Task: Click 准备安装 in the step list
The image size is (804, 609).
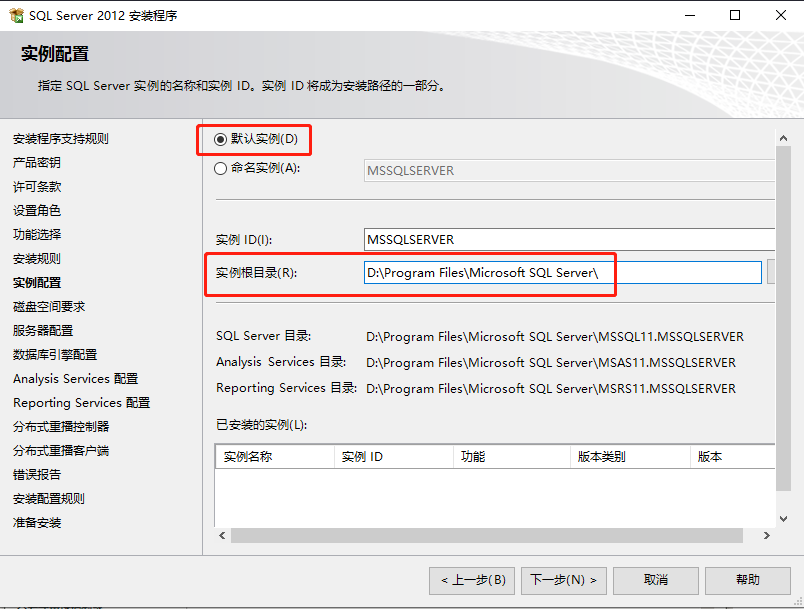Action: click(37, 523)
